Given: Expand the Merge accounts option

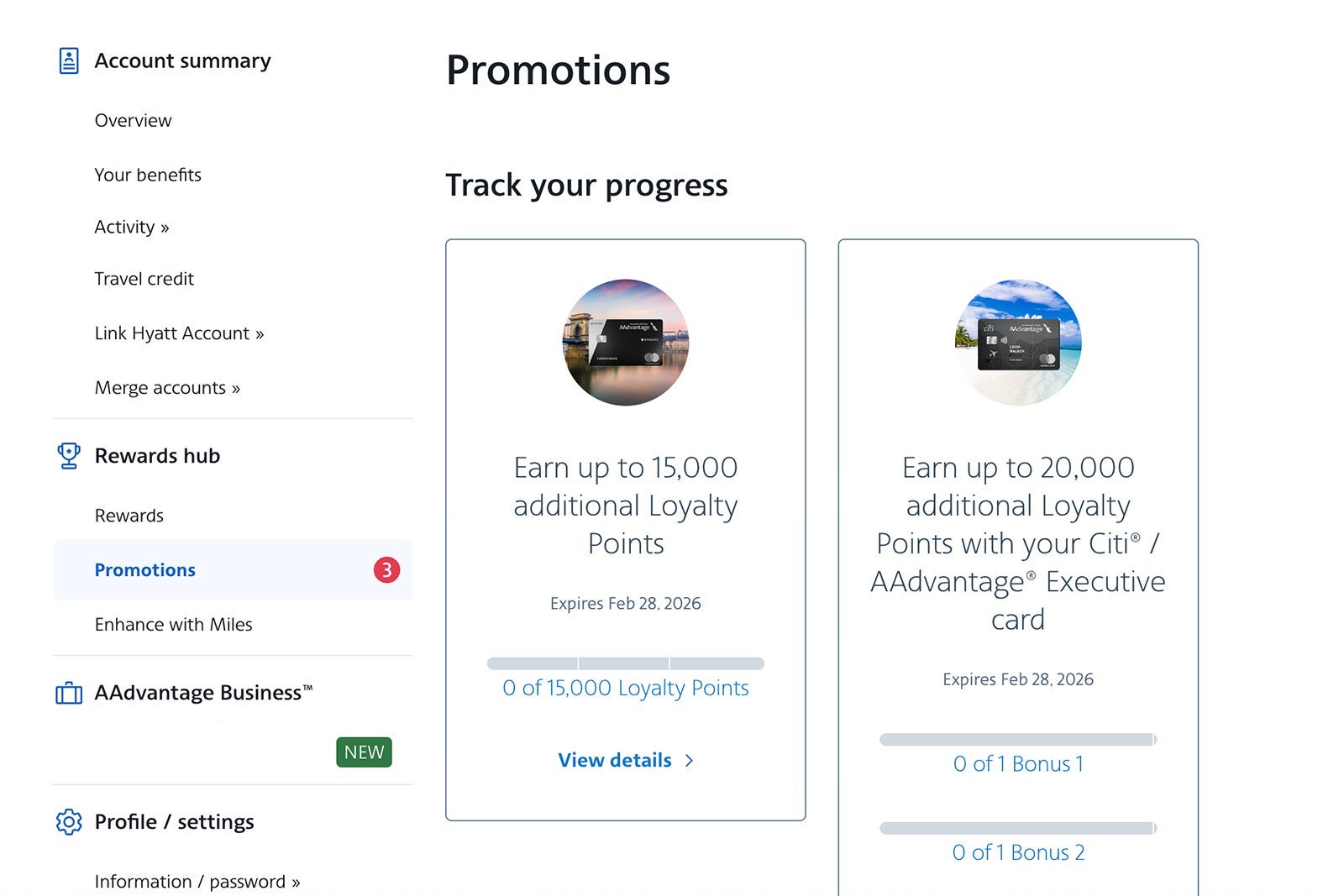Looking at the screenshot, I should [x=167, y=387].
